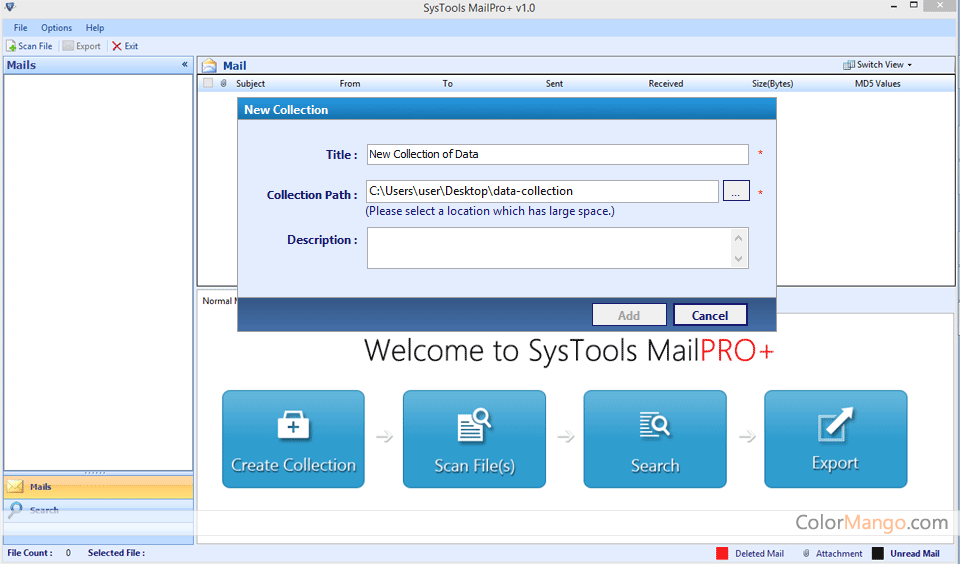Browse for Collection Path with ellipsis button
The height and width of the screenshot is (564, 960).
[735, 191]
